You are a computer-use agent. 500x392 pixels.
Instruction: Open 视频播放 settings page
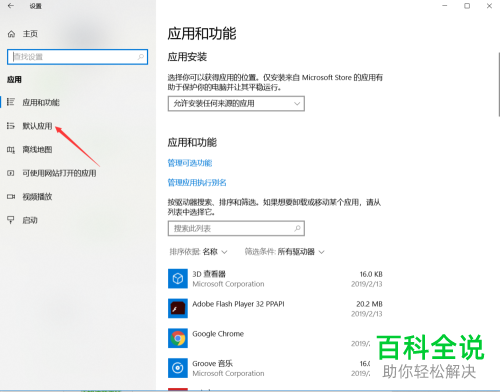coord(37,197)
